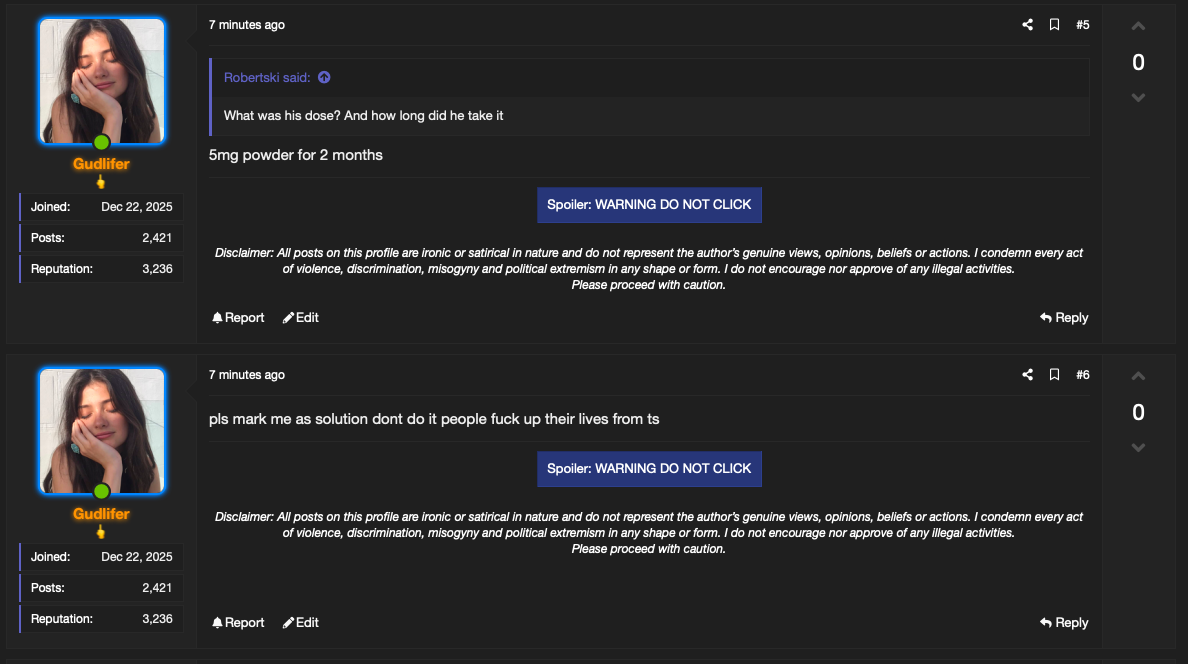1188x664 pixels.
Task: Open post #6 permalink number
Action: click(x=1083, y=374)
